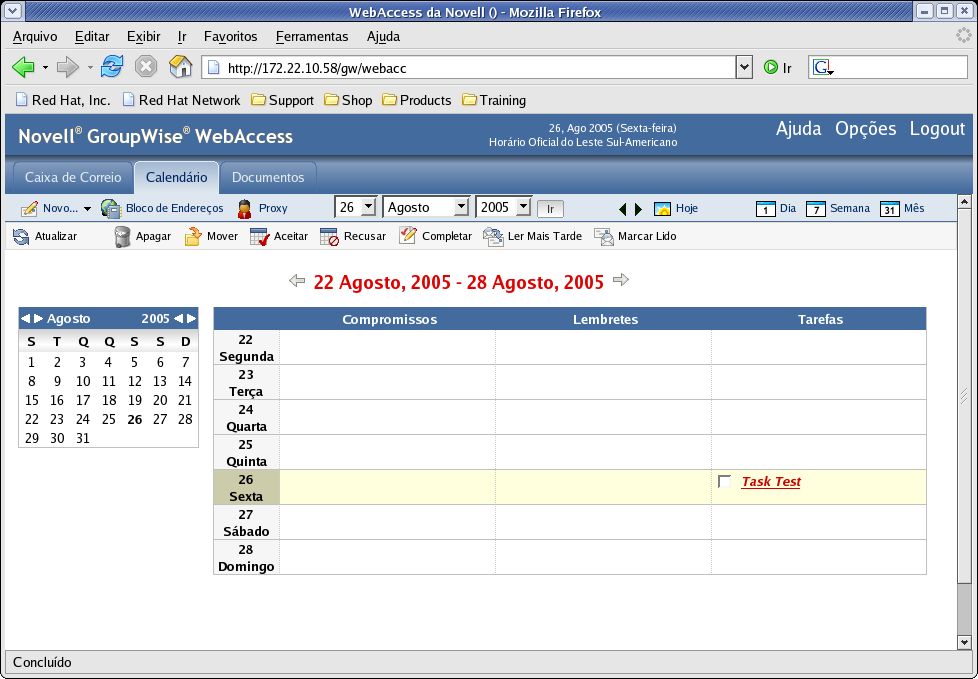
Task: Expand the URL bar history dropdown
Action: [744, 67]
